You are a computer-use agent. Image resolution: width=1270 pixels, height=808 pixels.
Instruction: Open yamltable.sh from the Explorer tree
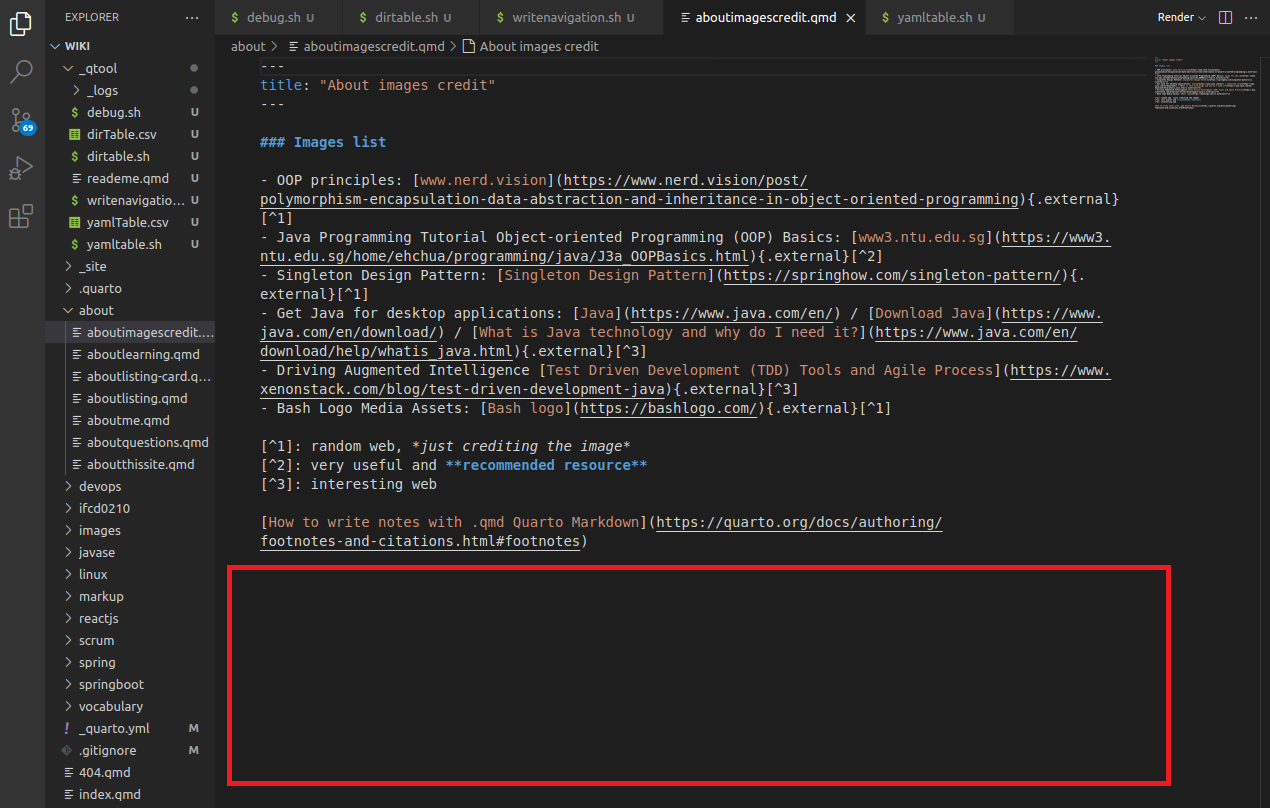point(130,244)
